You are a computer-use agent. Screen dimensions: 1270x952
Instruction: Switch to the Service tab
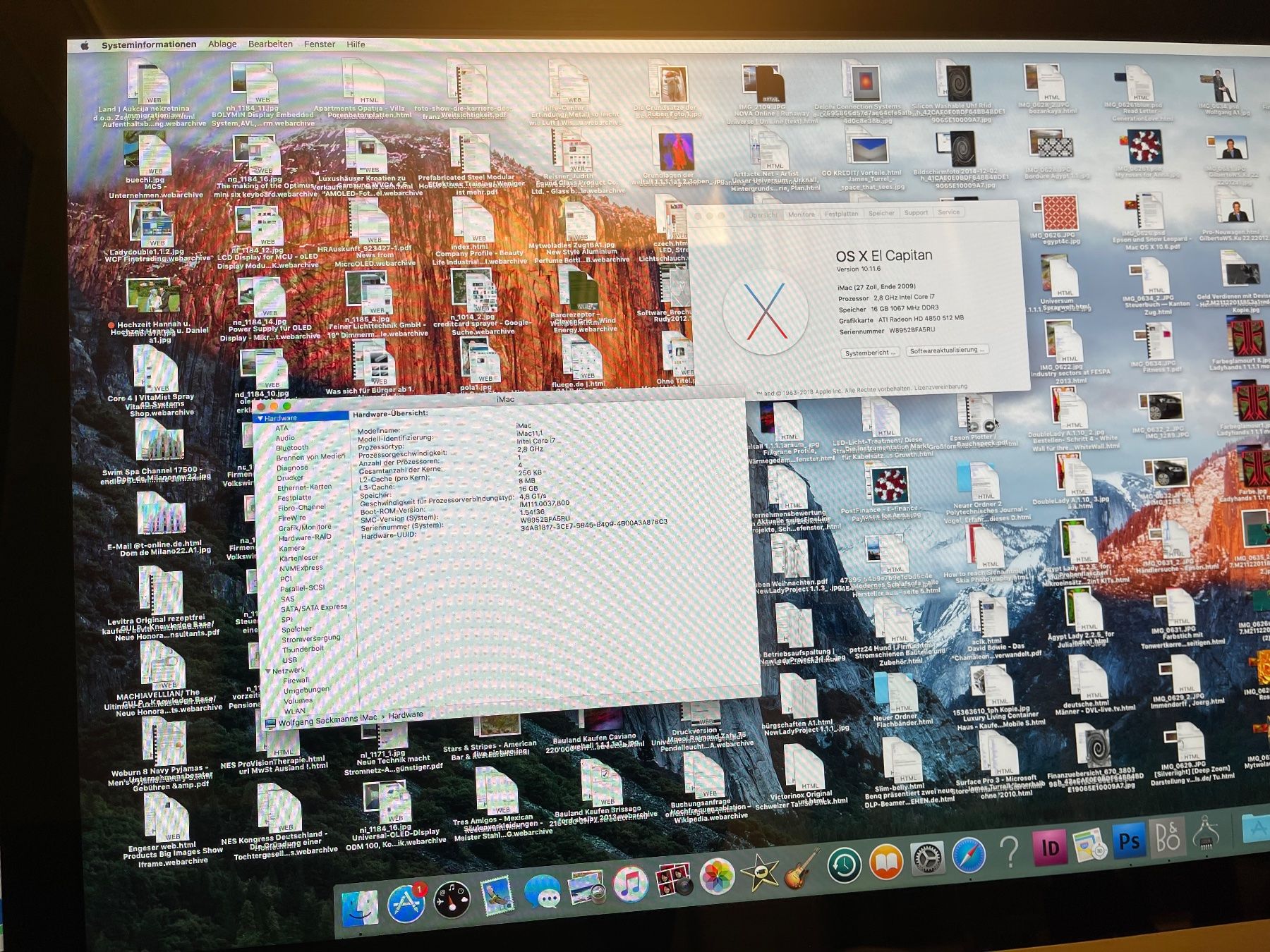(x=948, y=212)
